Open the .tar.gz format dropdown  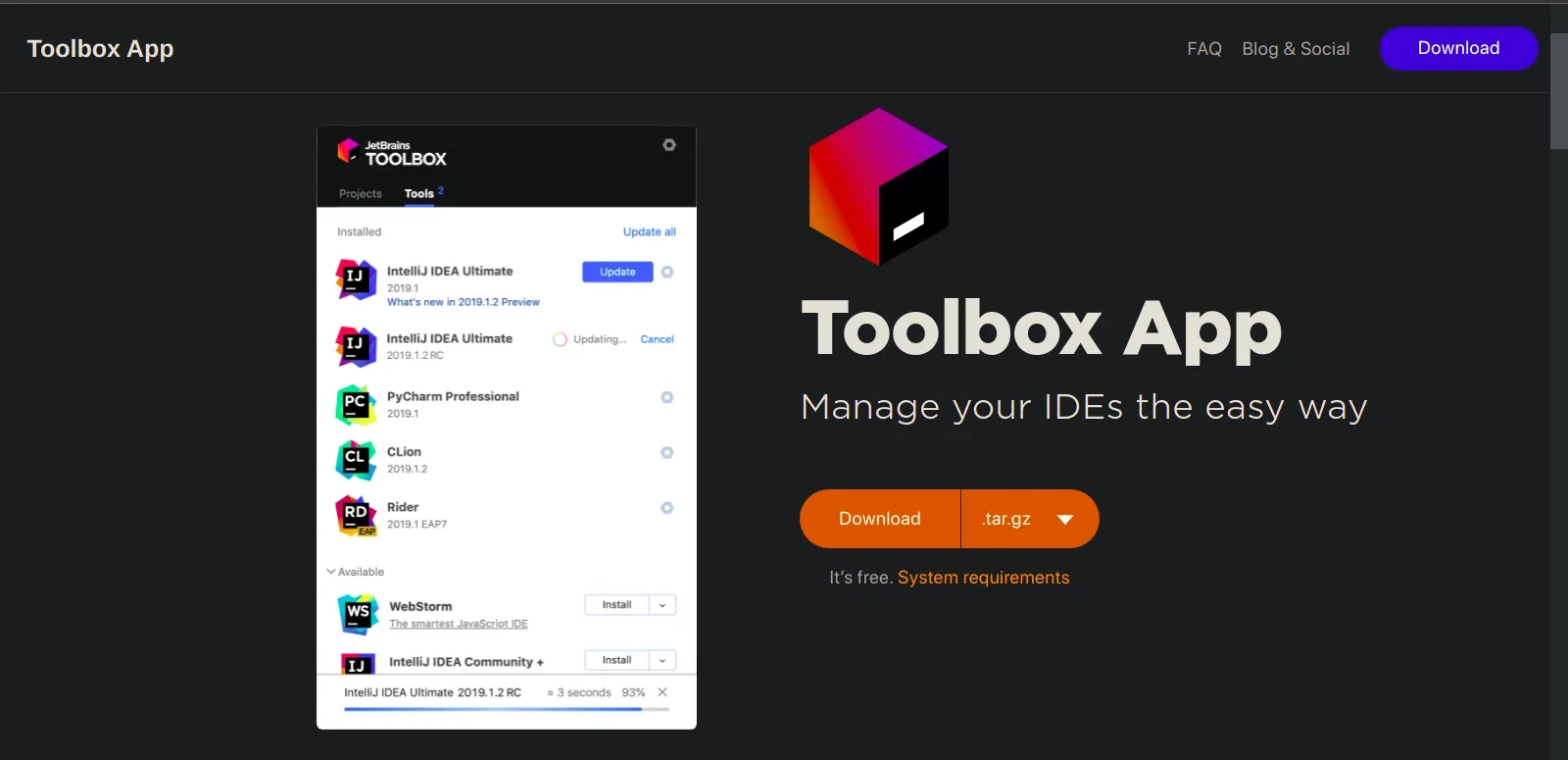(x=1030, y=519)
